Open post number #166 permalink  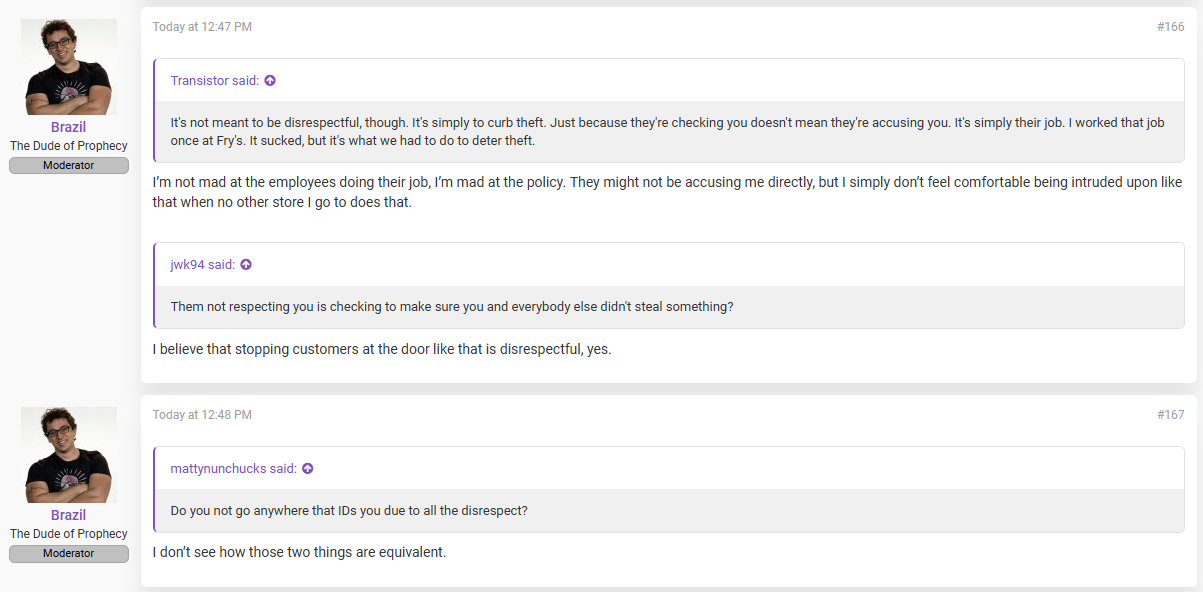1171,27
